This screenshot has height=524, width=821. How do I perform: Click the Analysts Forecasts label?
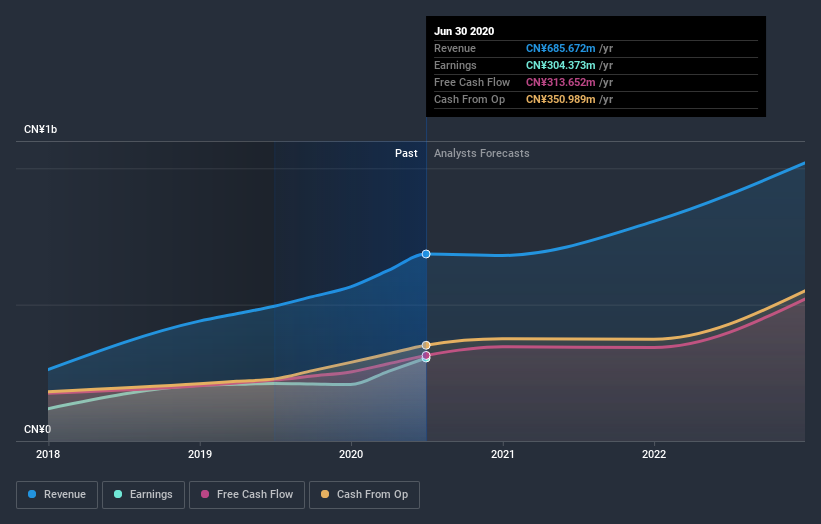point(482,153)
